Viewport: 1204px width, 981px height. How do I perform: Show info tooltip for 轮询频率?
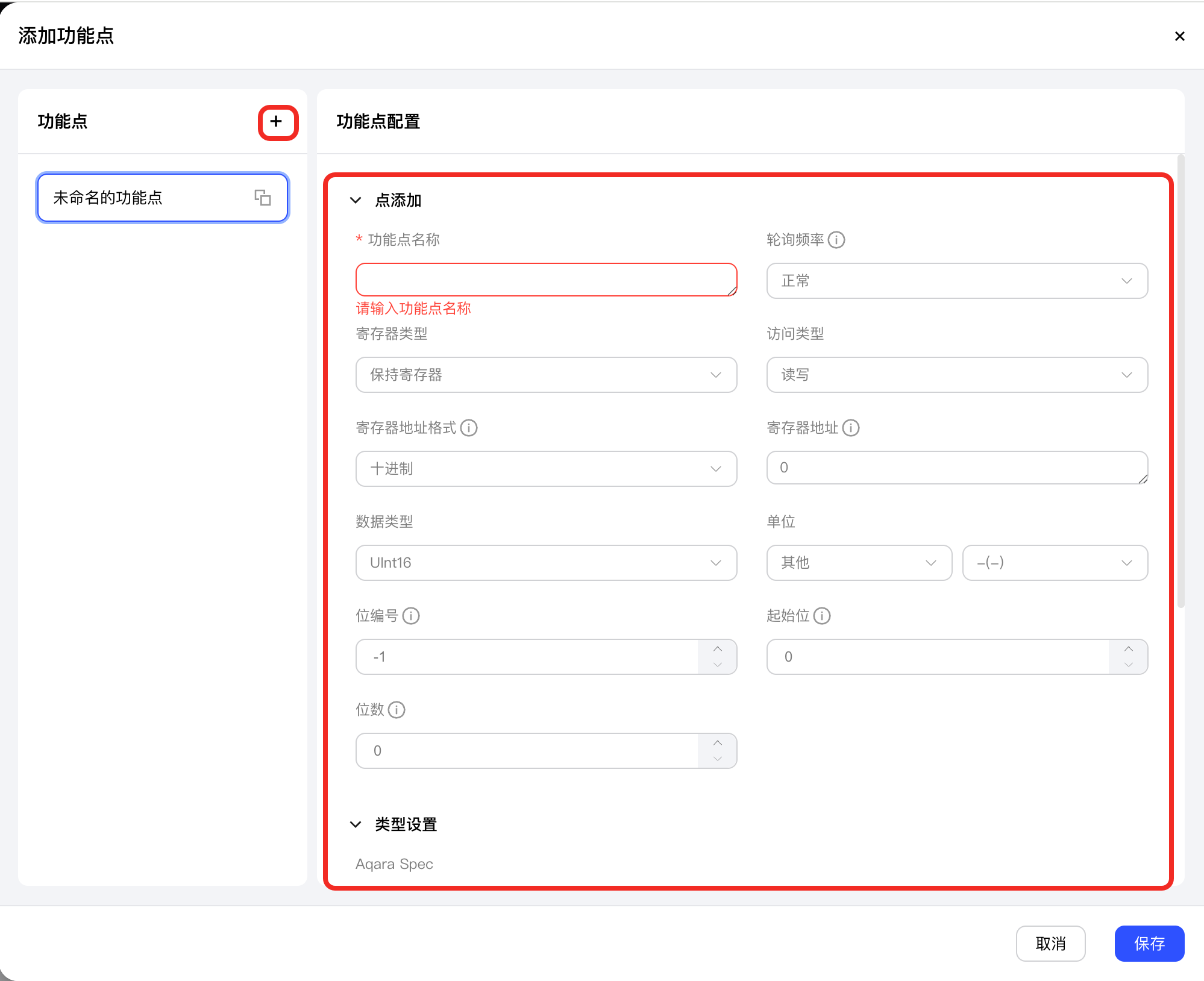836,240
